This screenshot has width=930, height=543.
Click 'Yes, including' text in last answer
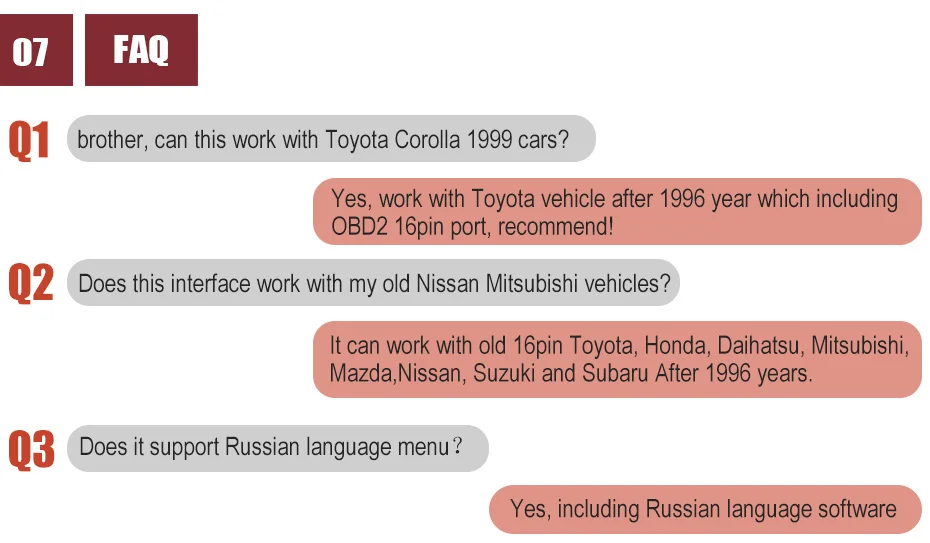click(x=574, y=509)
